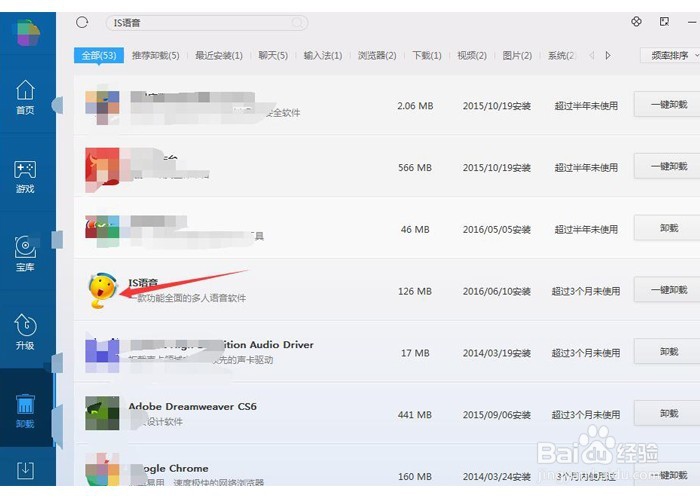Open the 升级 upgrade section
The image size is (700, 500).
point(25,331)
